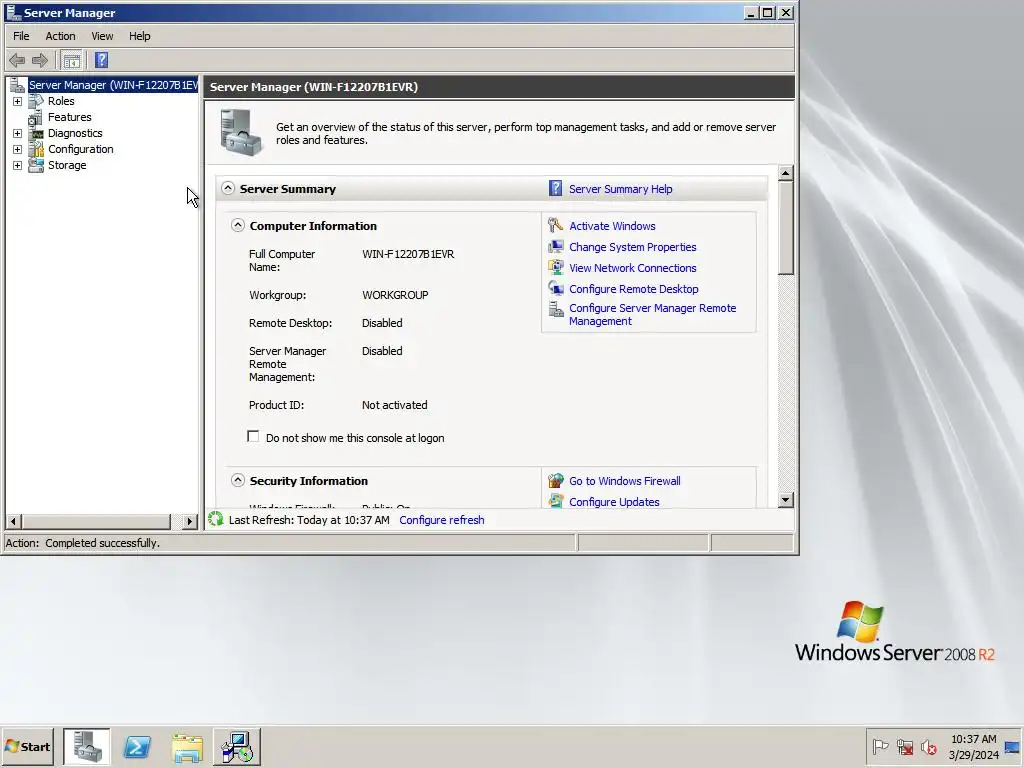This screenshot has height=768, width=1024.
Task: Click the Change System Properties computer icon
Action: (x=555, y=247)
